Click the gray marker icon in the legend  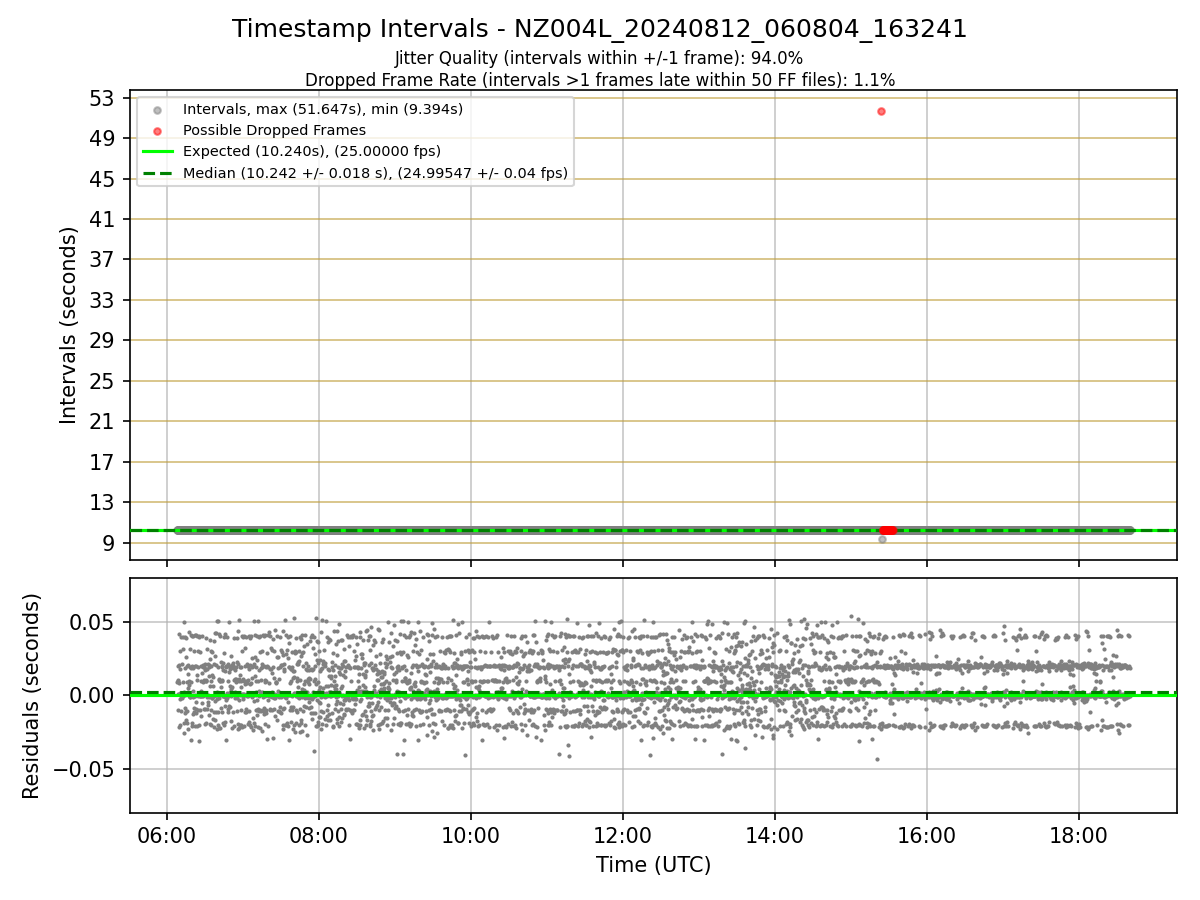[157, 110]
